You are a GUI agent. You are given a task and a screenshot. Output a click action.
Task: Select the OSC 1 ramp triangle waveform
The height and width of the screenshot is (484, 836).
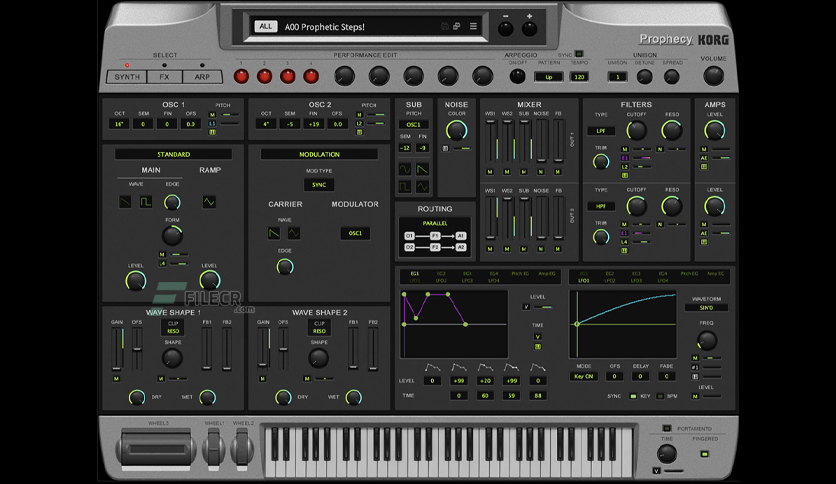click(x=209, y=202)
